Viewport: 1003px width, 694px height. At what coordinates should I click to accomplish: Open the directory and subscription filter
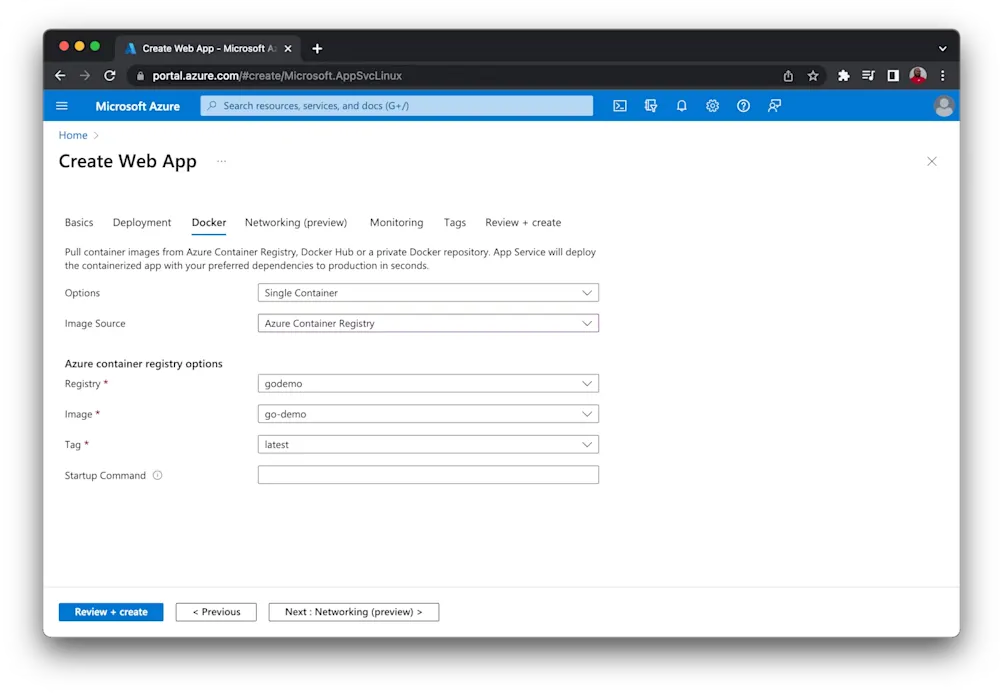click(x=651, y=105)
